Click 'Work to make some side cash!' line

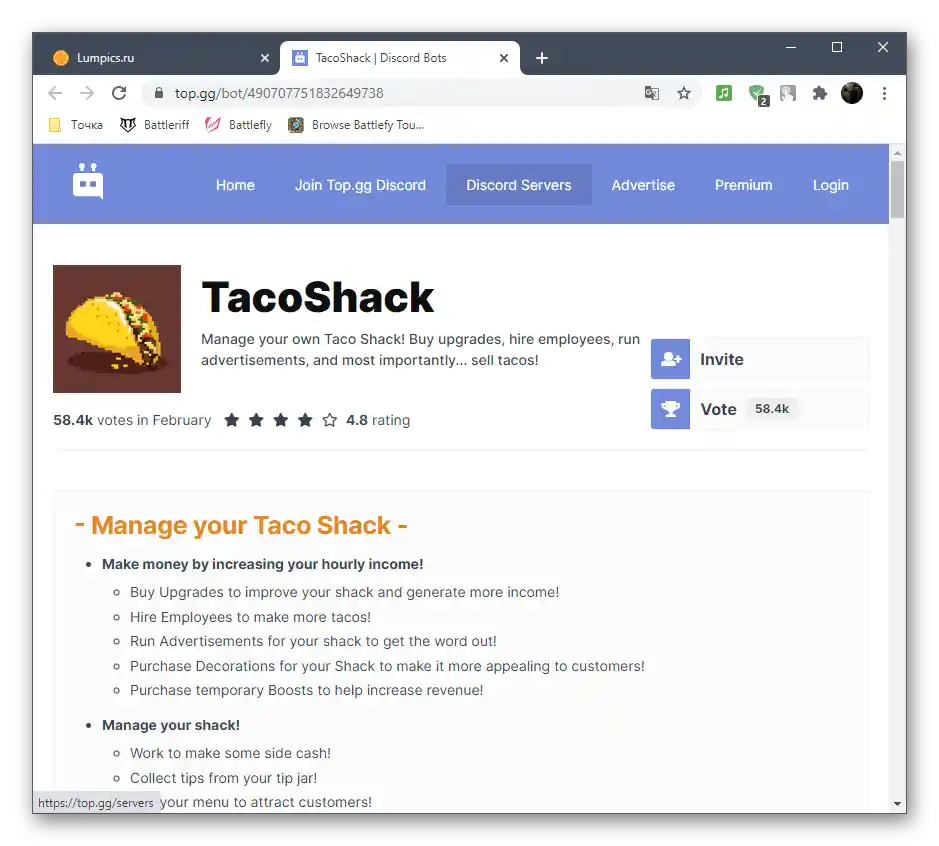[x=231, y=753]
